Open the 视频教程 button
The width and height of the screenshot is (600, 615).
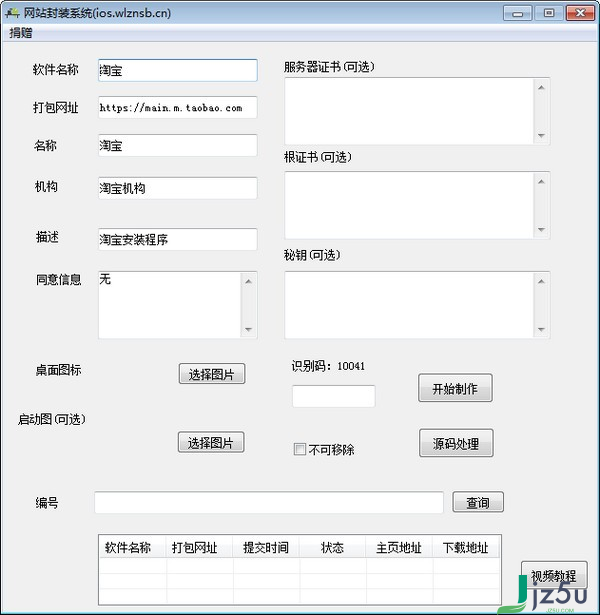click(554, 575)
